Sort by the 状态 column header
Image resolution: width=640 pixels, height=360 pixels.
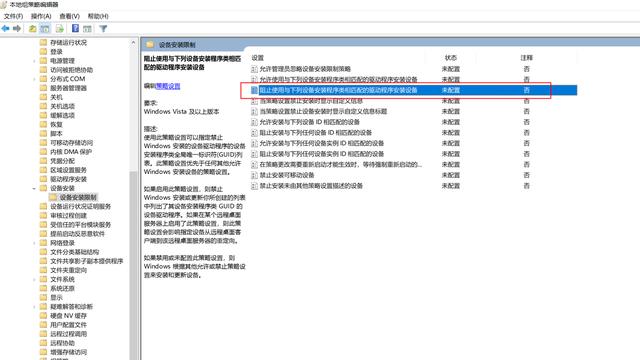click(451, 58)
